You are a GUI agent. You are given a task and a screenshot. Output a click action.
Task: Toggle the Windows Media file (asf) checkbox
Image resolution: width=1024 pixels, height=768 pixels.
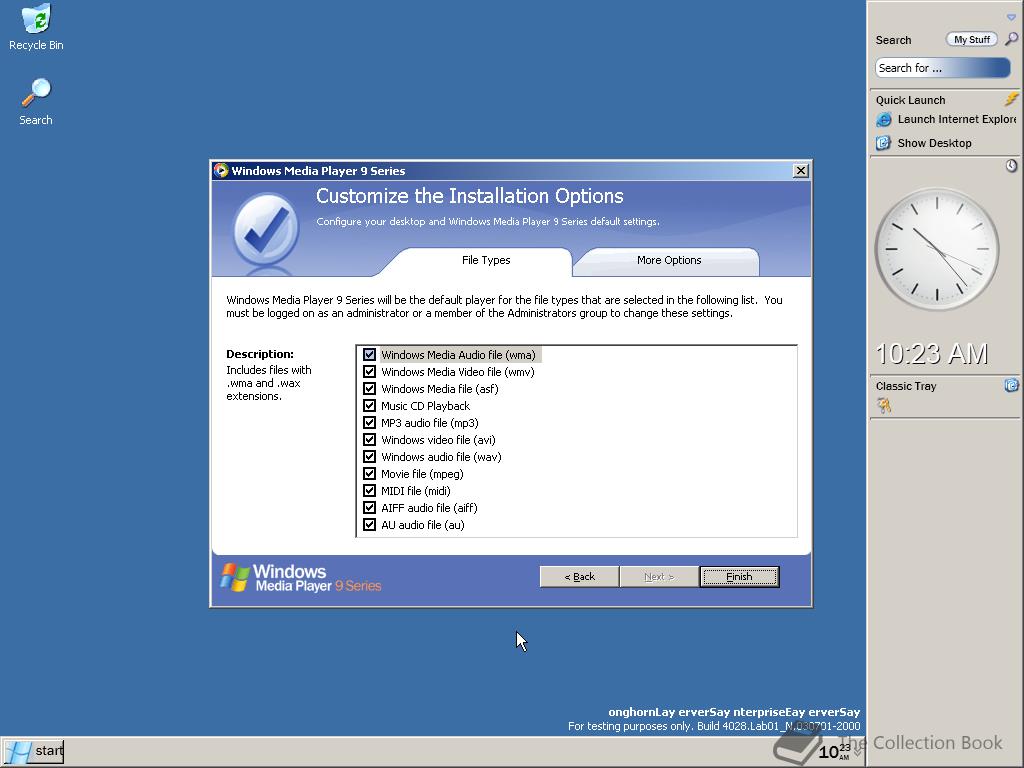(370, 389)
